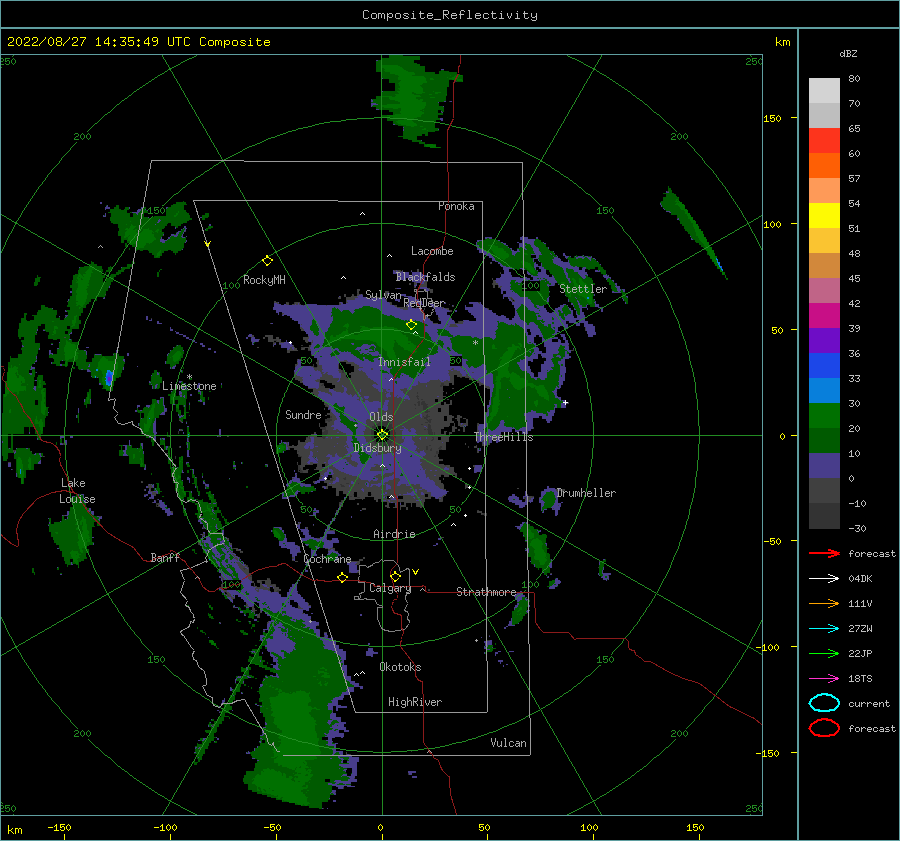
Task: Click the white 04DK arrow icon
Action: [824, 578]
